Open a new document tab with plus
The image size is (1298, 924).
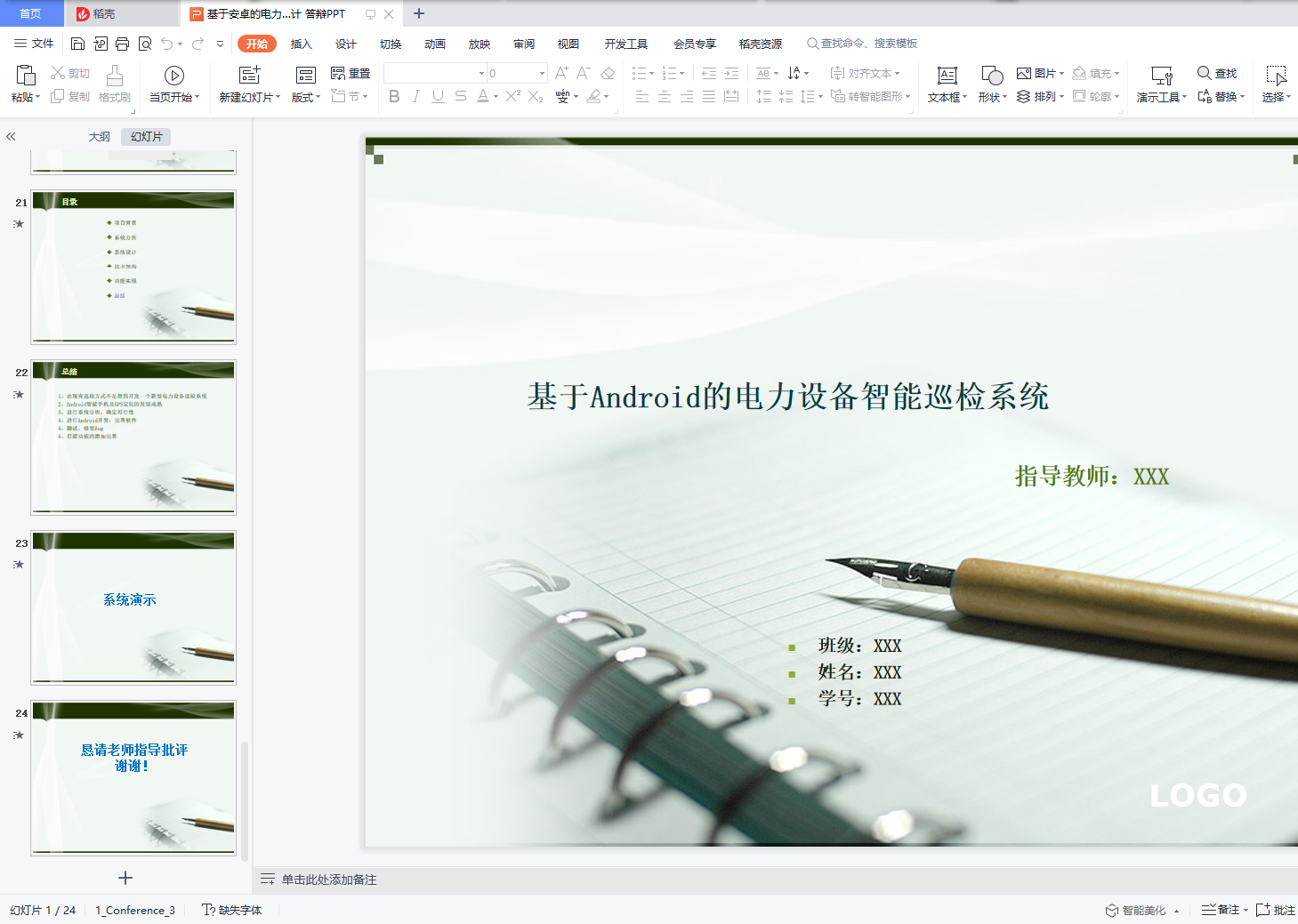tap(419, 13)
